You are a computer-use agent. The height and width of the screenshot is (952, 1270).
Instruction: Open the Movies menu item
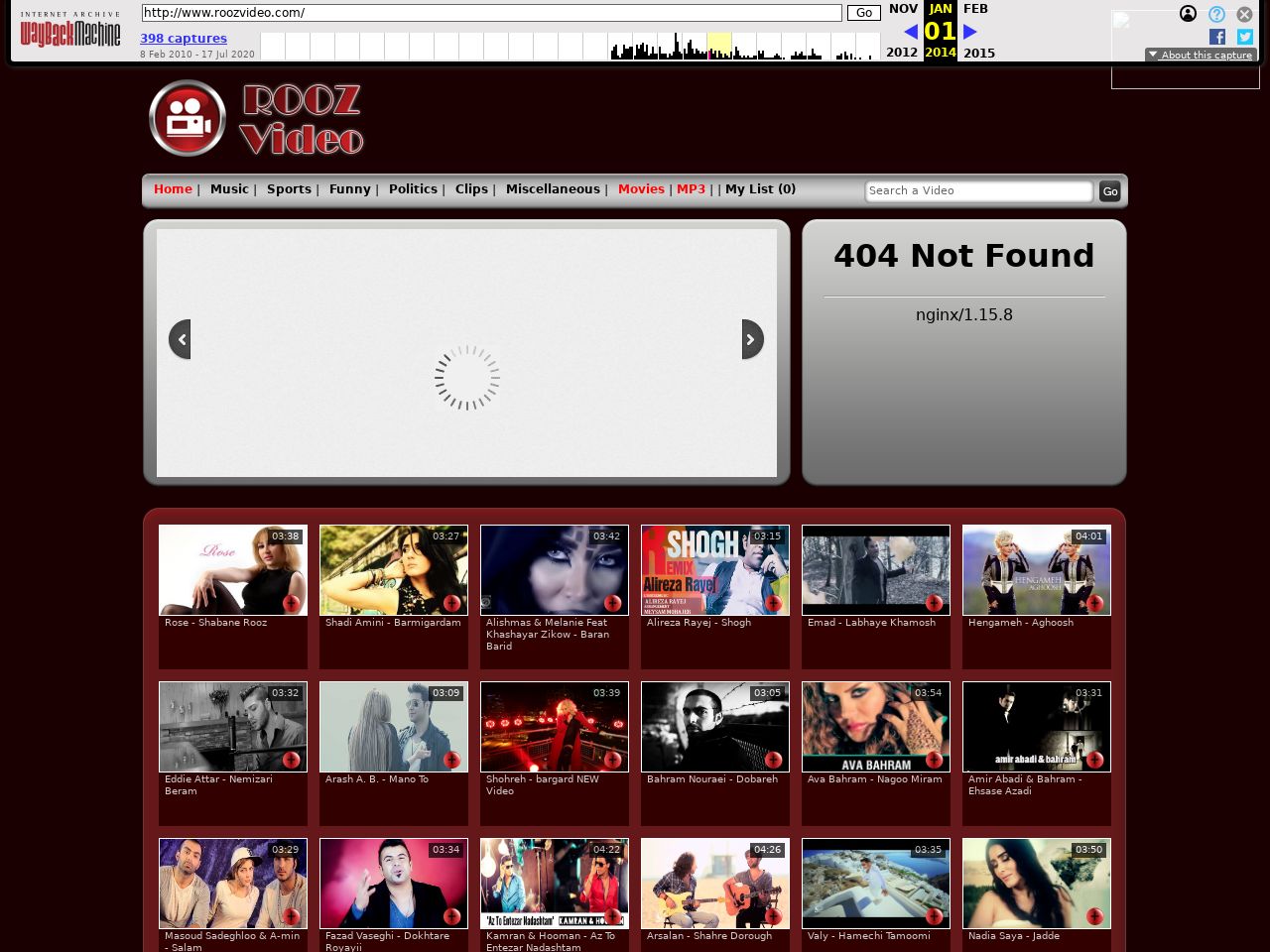tap(641, 189)
